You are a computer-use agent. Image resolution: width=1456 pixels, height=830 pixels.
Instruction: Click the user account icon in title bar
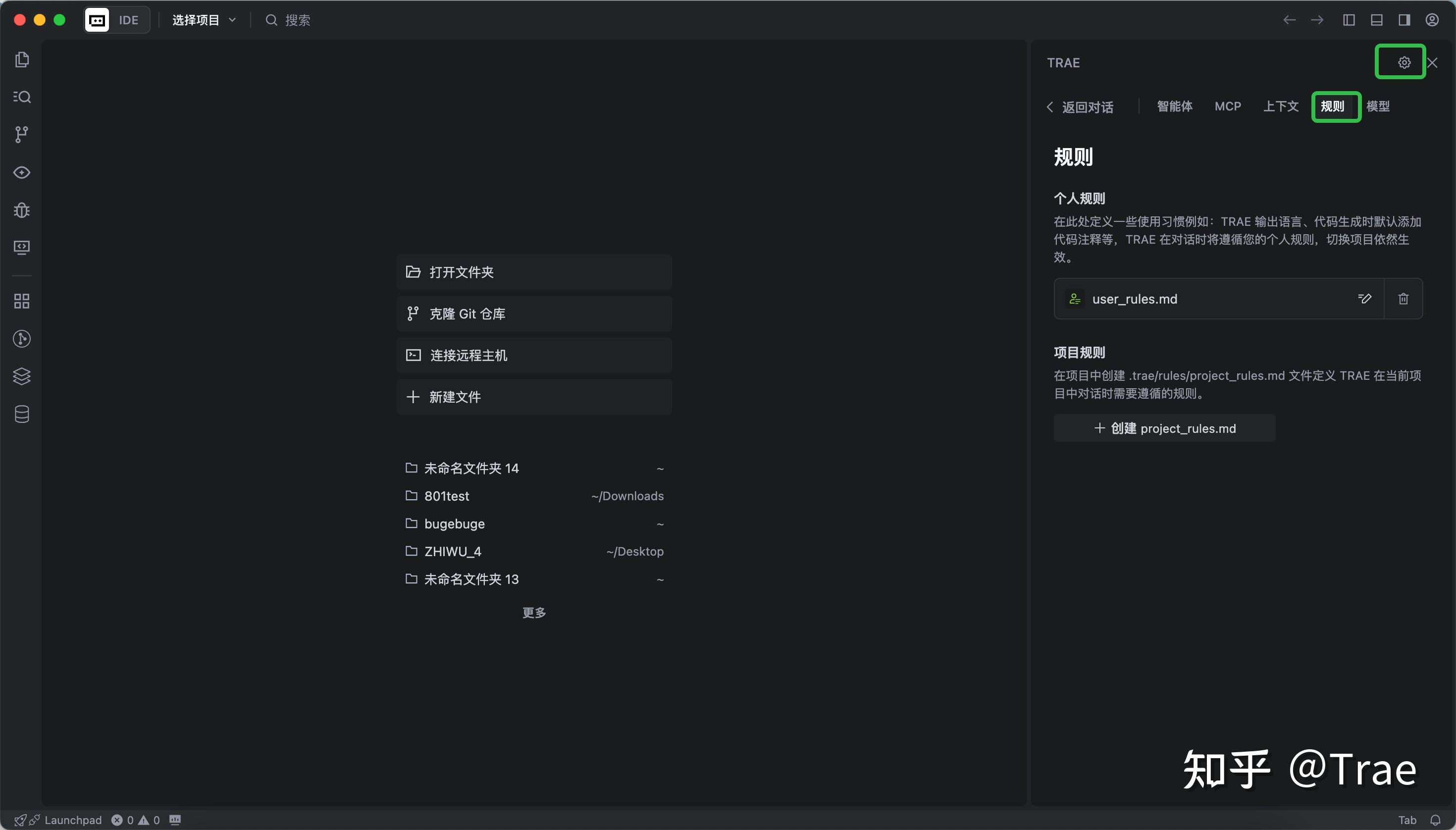(x=1433, y=19)
